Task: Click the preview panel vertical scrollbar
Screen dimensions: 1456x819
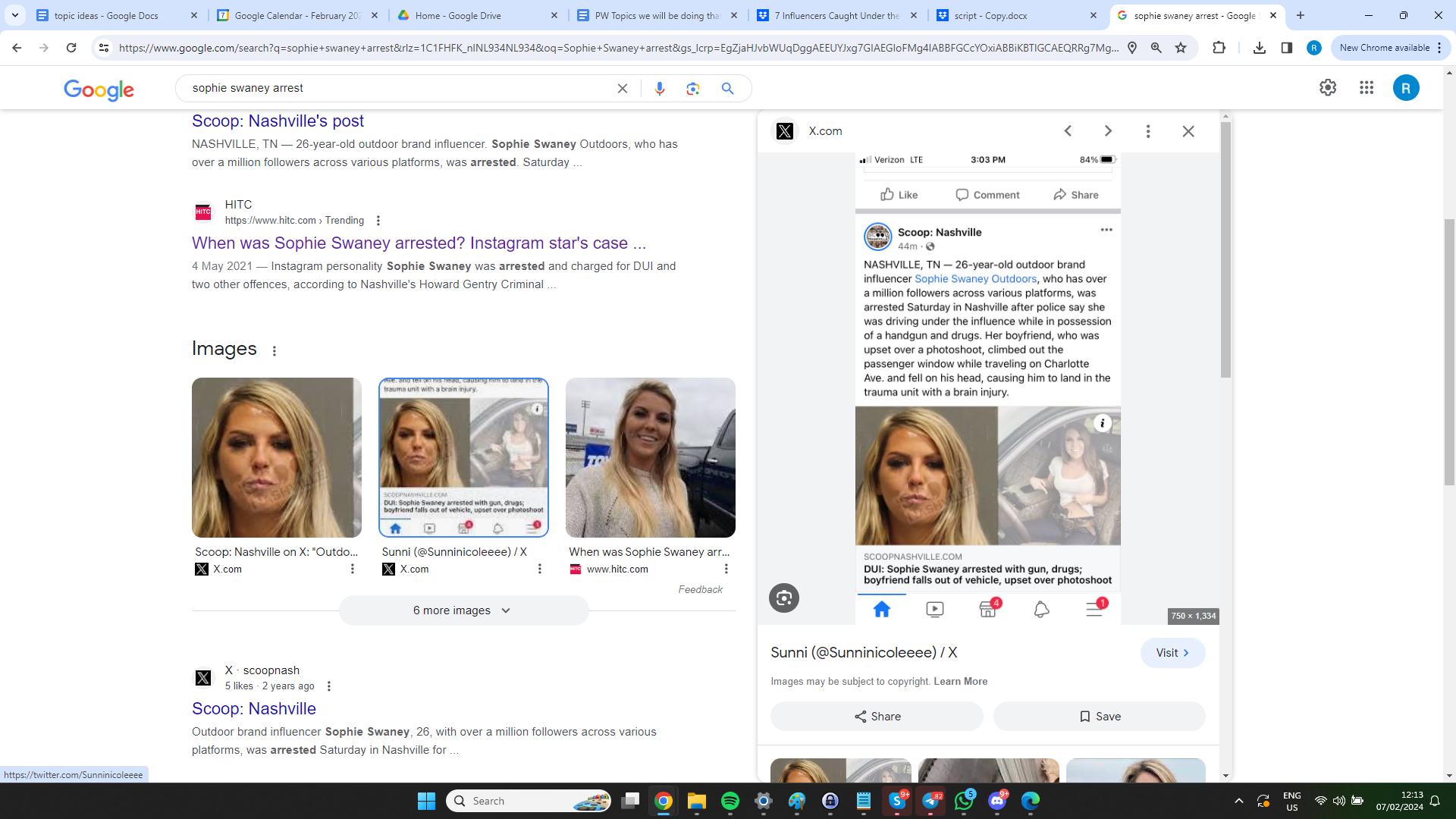Action: tap(1225, 250)
